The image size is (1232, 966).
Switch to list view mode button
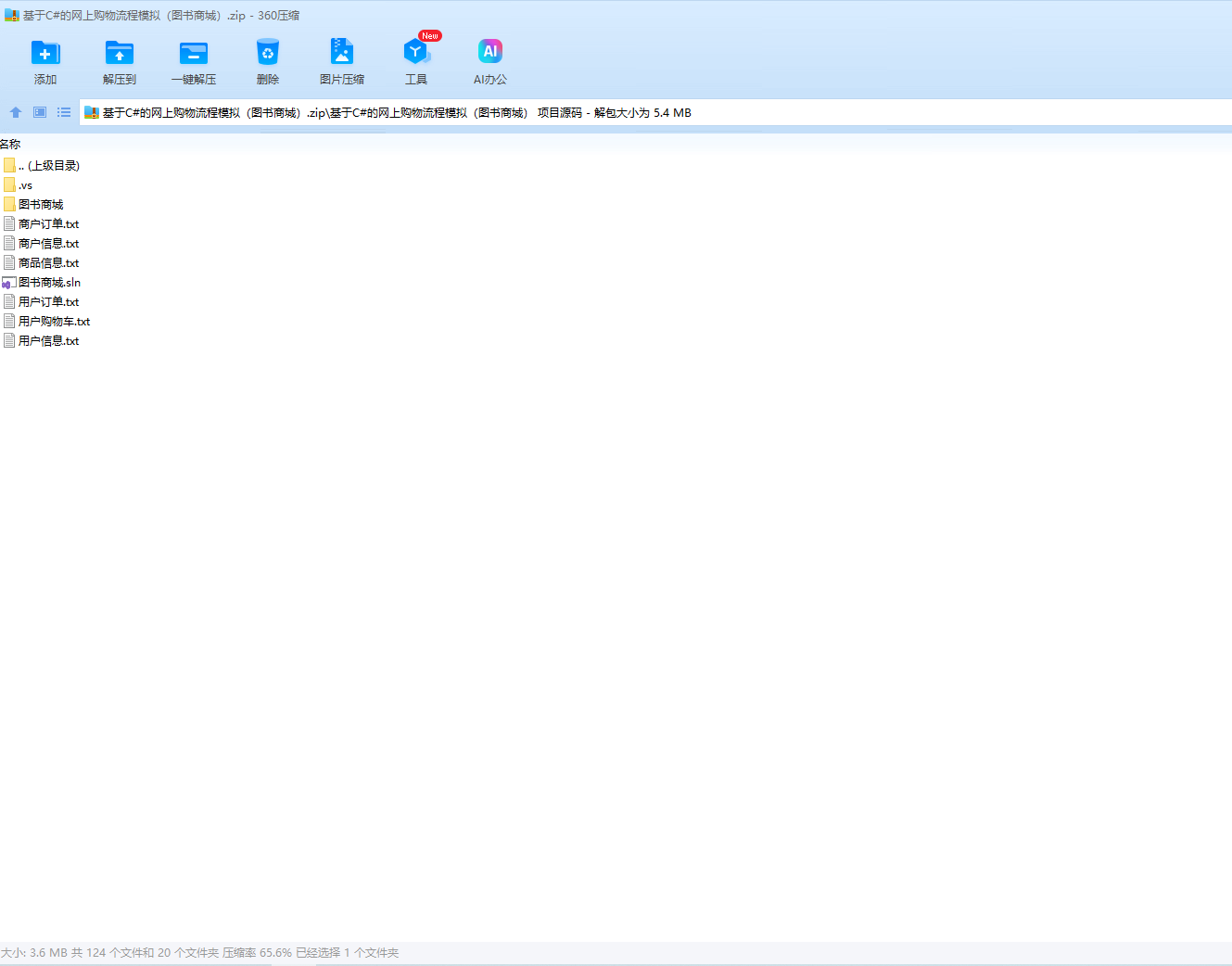tap(64, 112)
